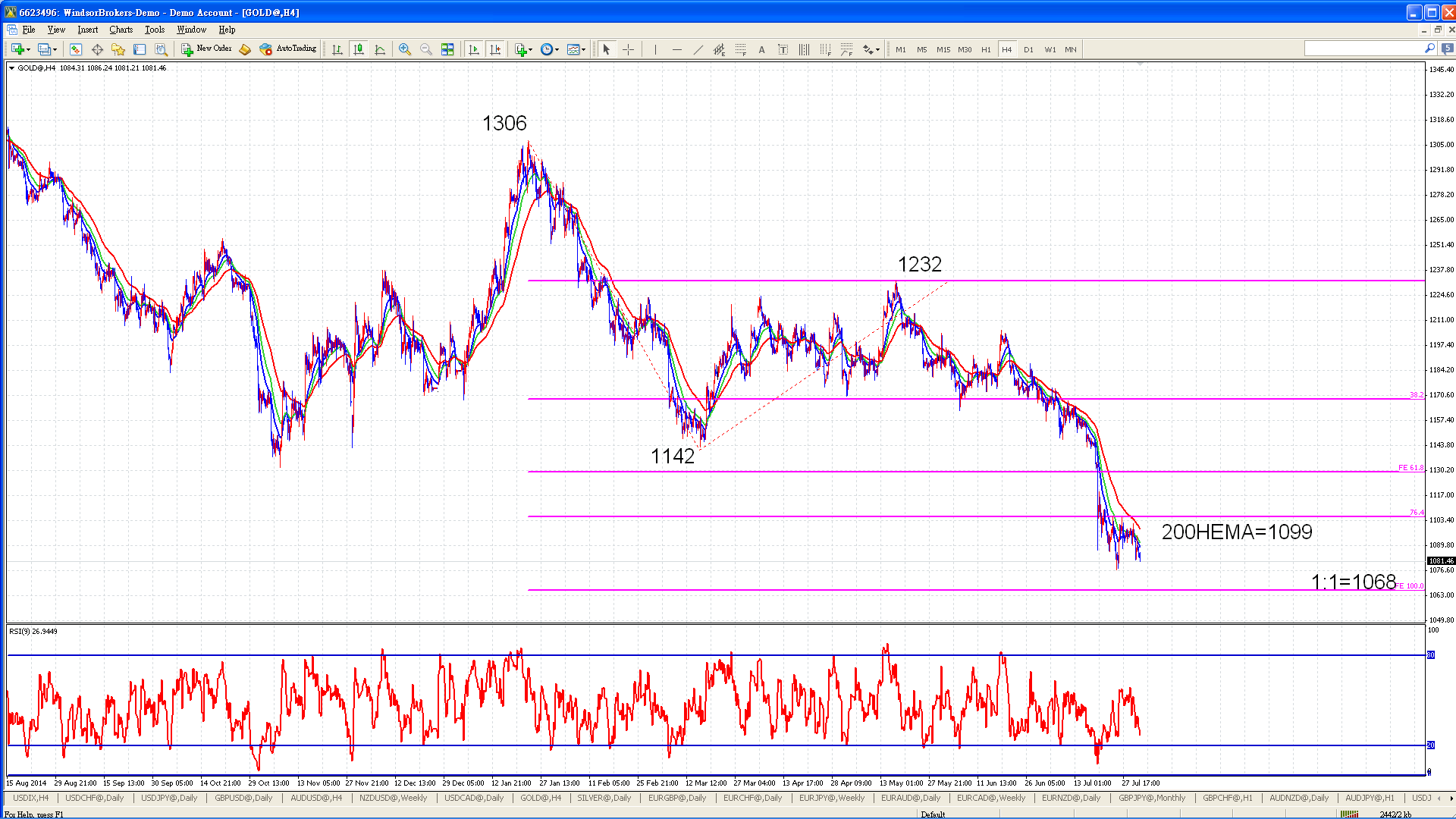Open the Arrows objects dropdown
The image size is (1456, 819).
[x=871, y=49]
